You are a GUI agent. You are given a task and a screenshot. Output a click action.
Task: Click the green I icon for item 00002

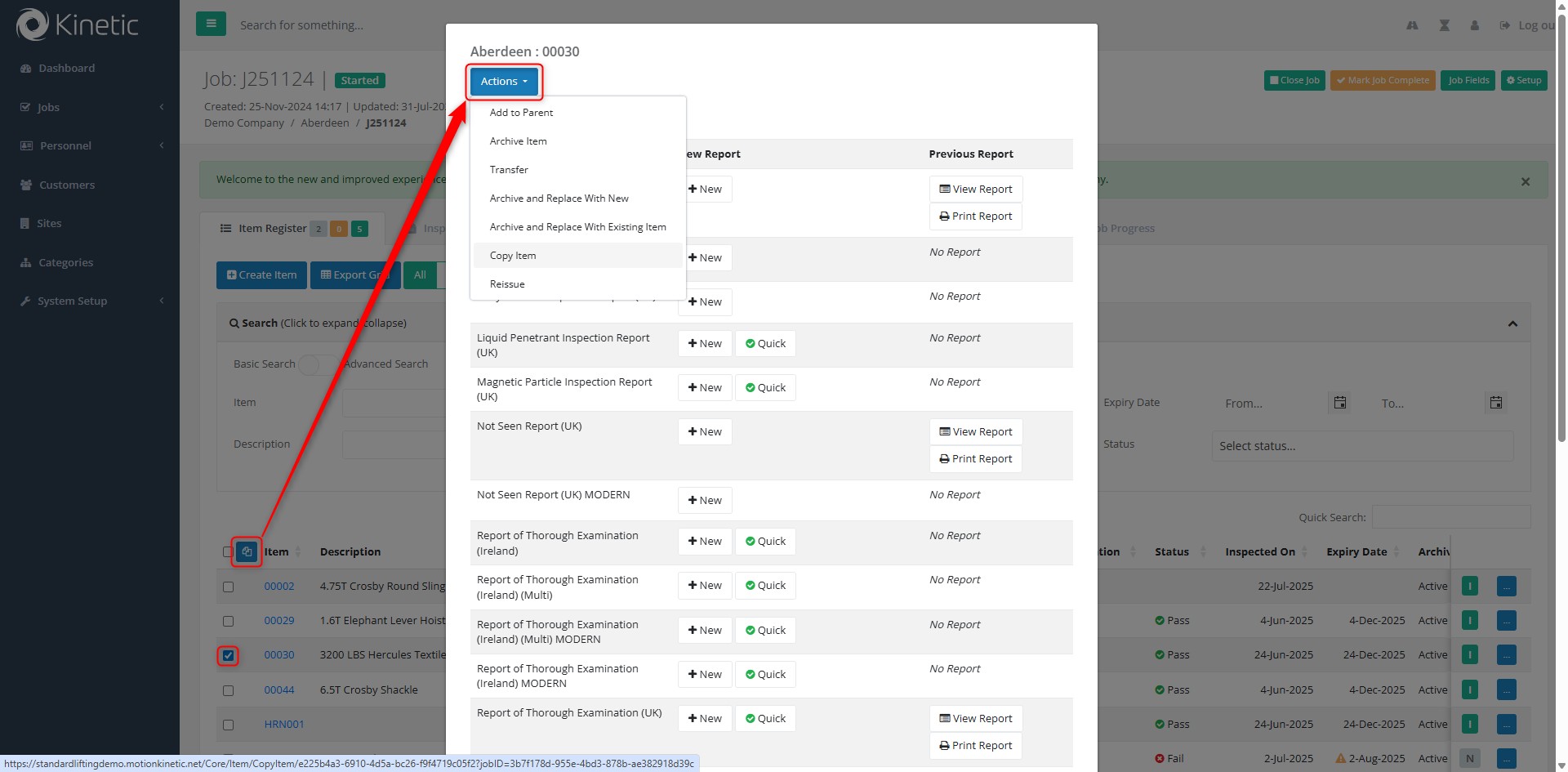[x=1470, y=587]
